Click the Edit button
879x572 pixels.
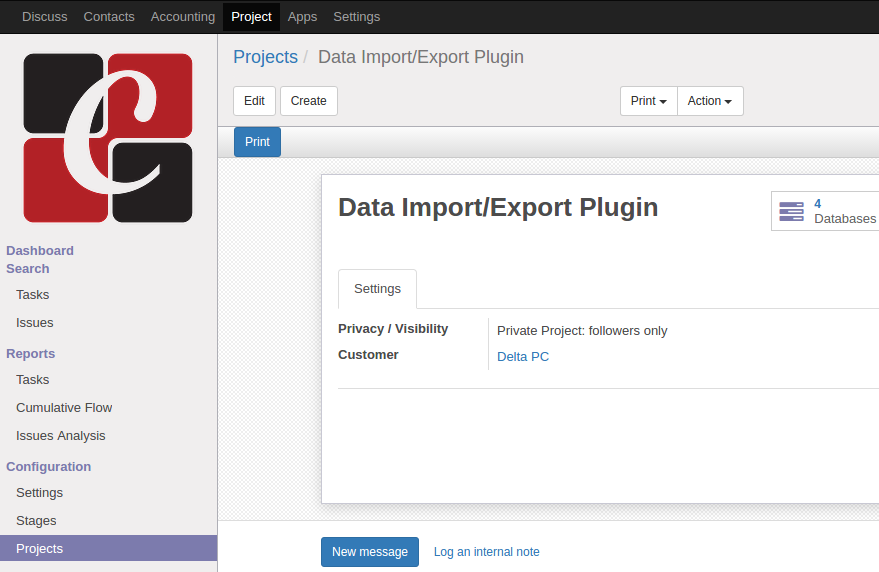tap(254, 101)
